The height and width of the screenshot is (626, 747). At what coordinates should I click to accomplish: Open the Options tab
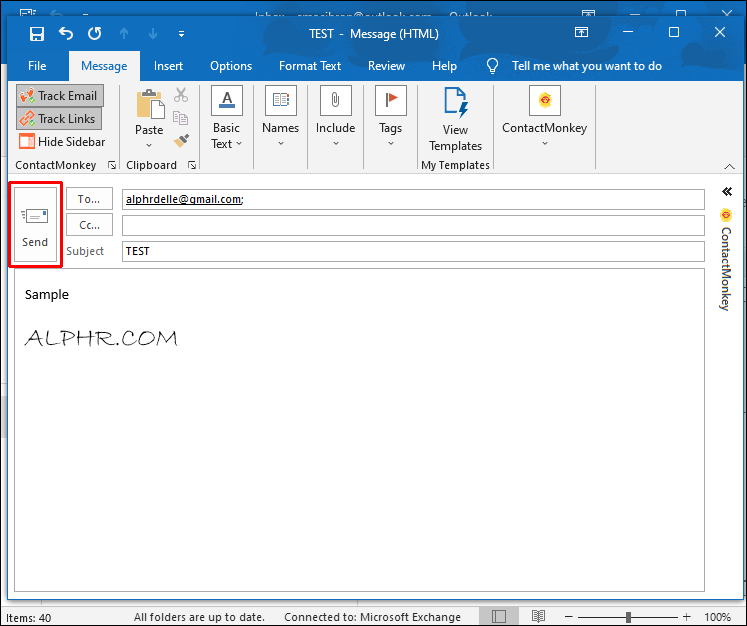pos(231,66)
